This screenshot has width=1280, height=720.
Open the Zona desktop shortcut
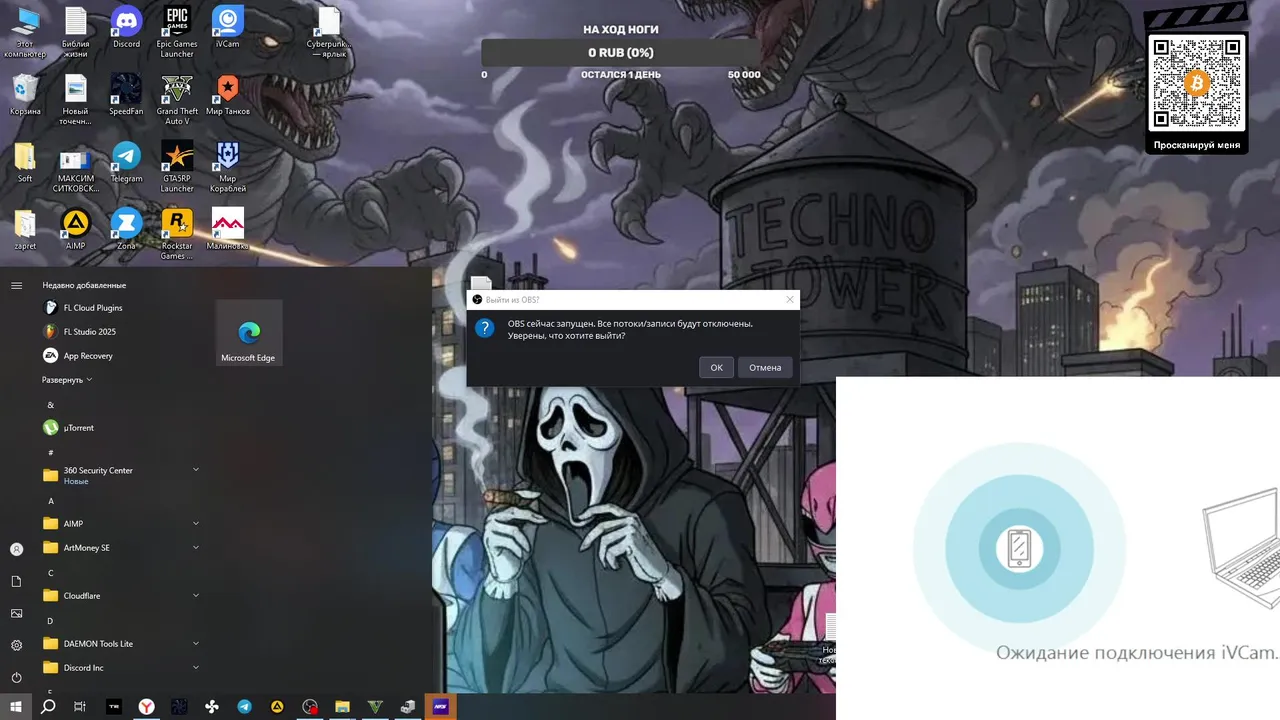126,229
